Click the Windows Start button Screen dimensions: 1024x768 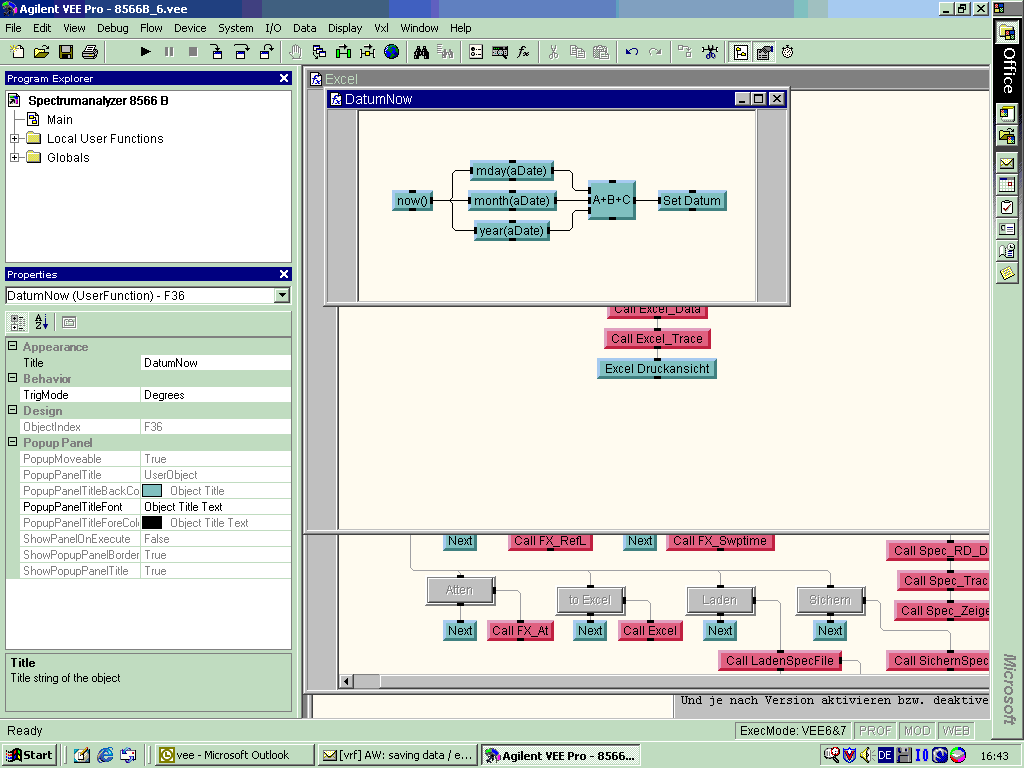pos(29,755)
